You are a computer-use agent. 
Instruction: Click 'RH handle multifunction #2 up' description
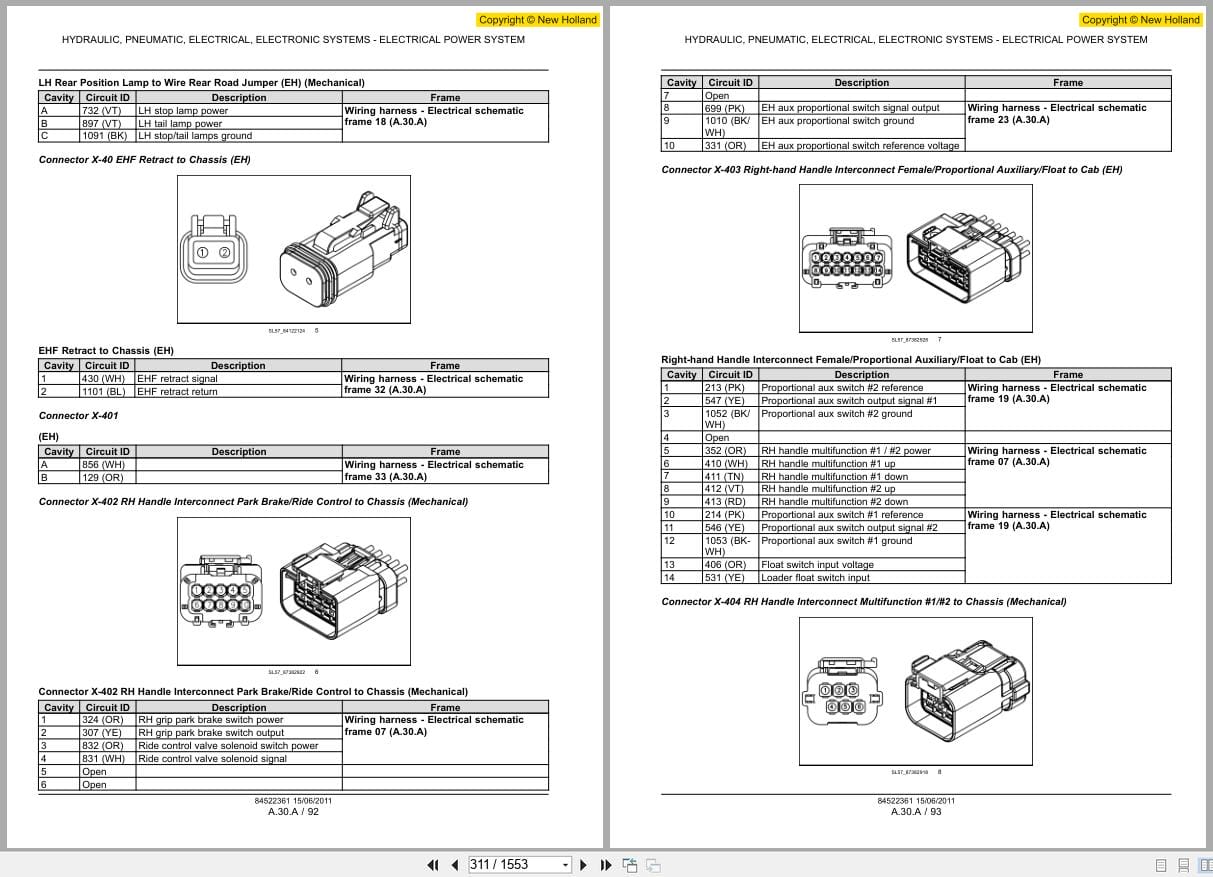click(x=829, y=489)
